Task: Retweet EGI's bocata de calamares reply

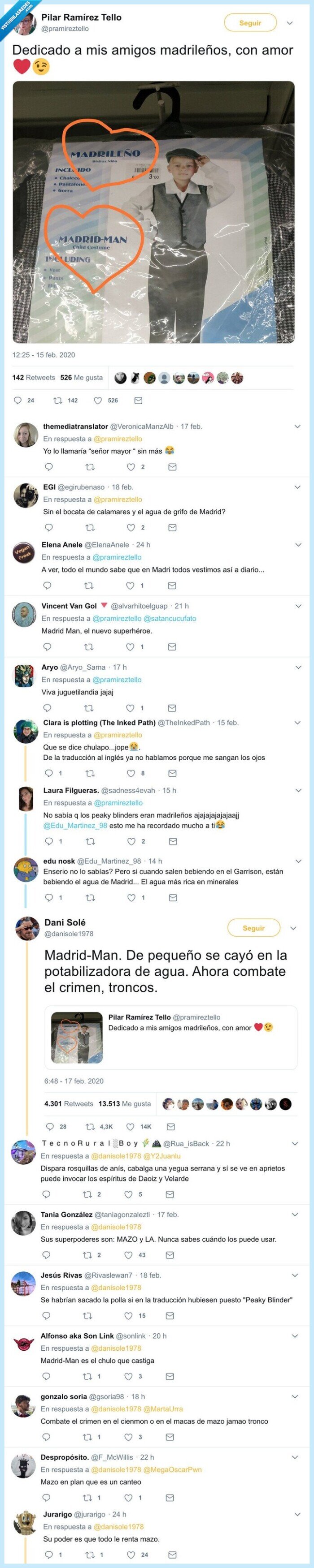Action: pos(90,528)
